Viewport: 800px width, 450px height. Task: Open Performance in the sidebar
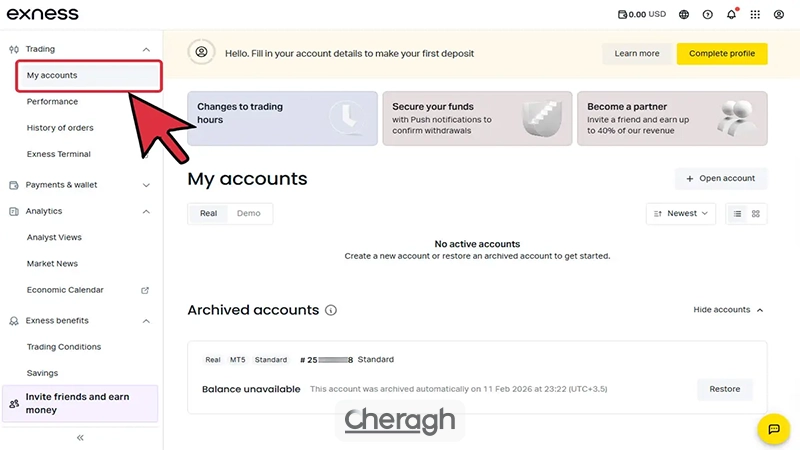52,102
